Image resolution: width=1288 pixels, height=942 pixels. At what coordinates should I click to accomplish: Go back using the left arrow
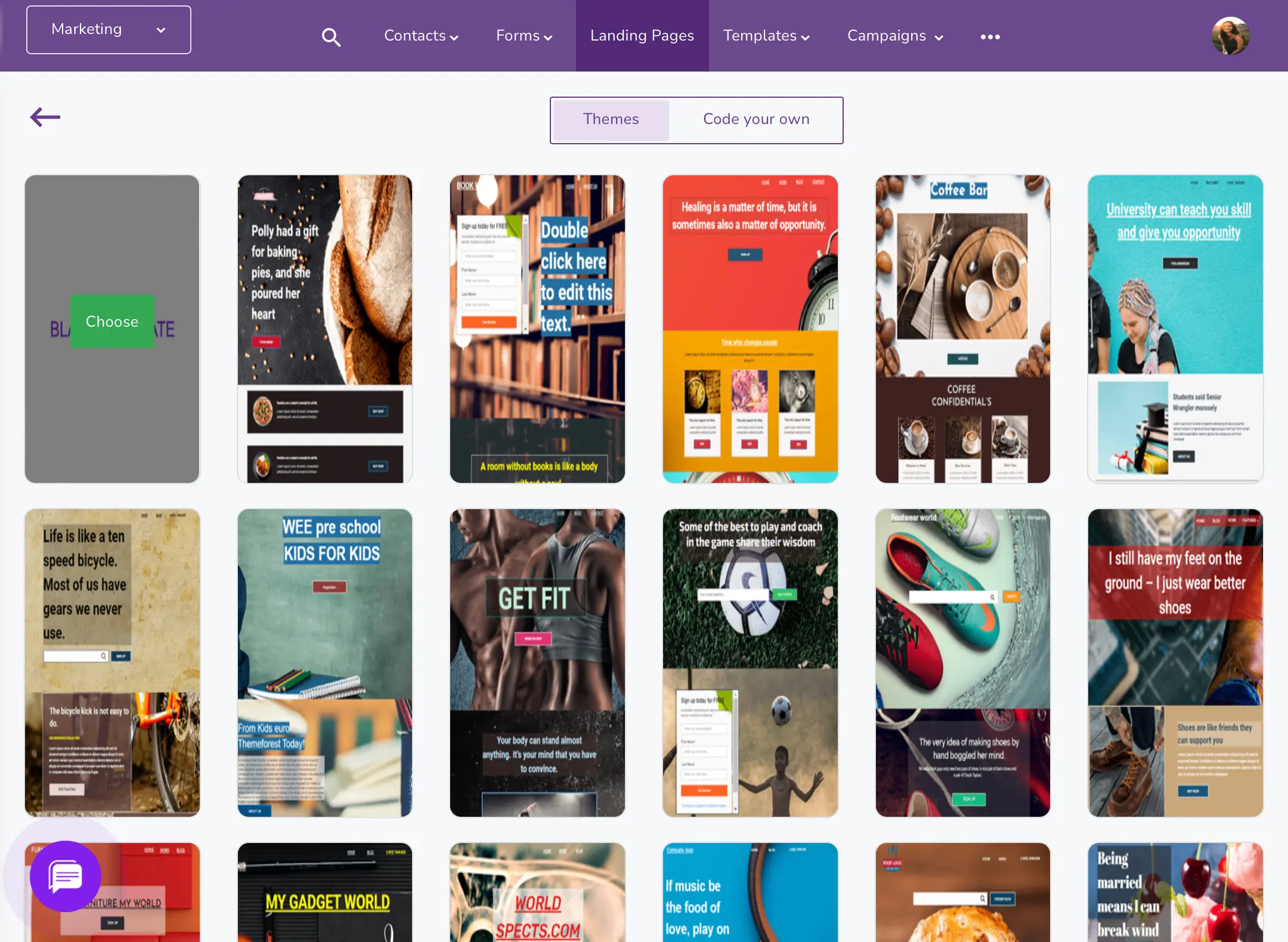[45, 117]
